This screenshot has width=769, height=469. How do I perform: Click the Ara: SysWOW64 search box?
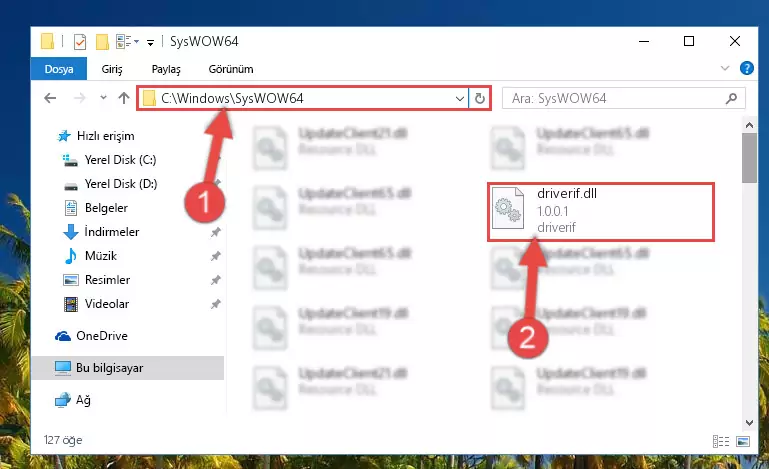pyautogui.click(x=624, y=99)
